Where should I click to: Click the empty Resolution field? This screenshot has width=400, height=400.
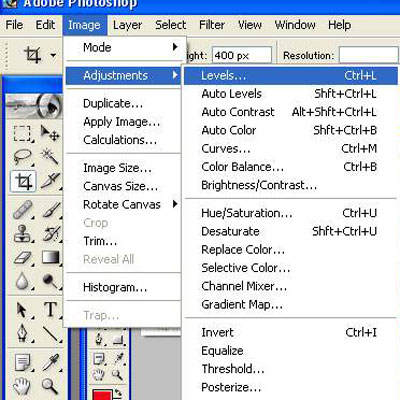pos(369,55)
